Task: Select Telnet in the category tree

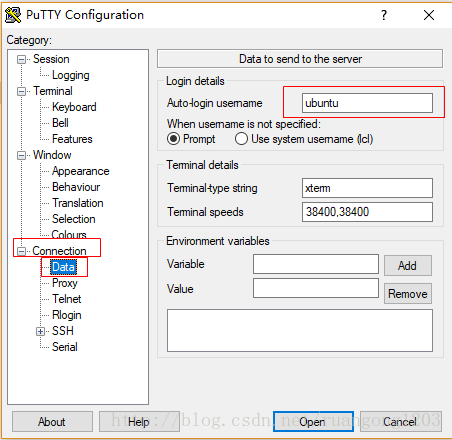Action: (67, 299)
